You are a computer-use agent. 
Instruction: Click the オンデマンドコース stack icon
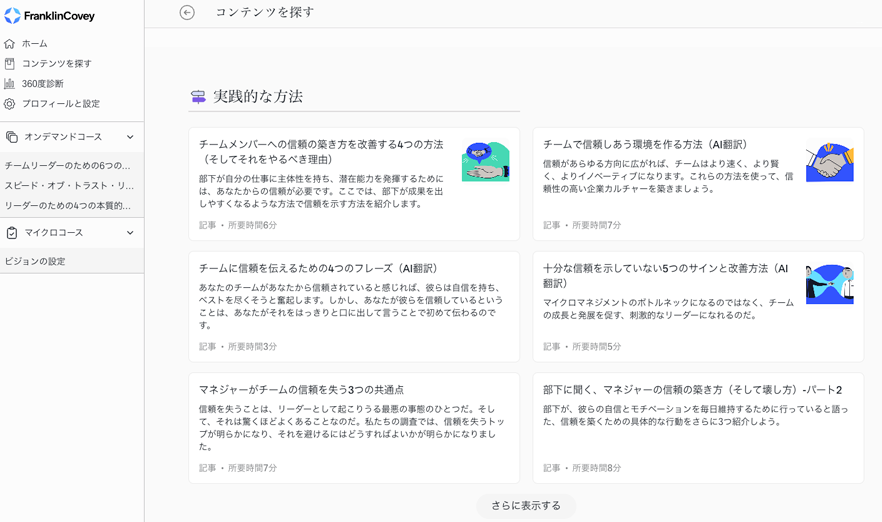click(12, 137)
